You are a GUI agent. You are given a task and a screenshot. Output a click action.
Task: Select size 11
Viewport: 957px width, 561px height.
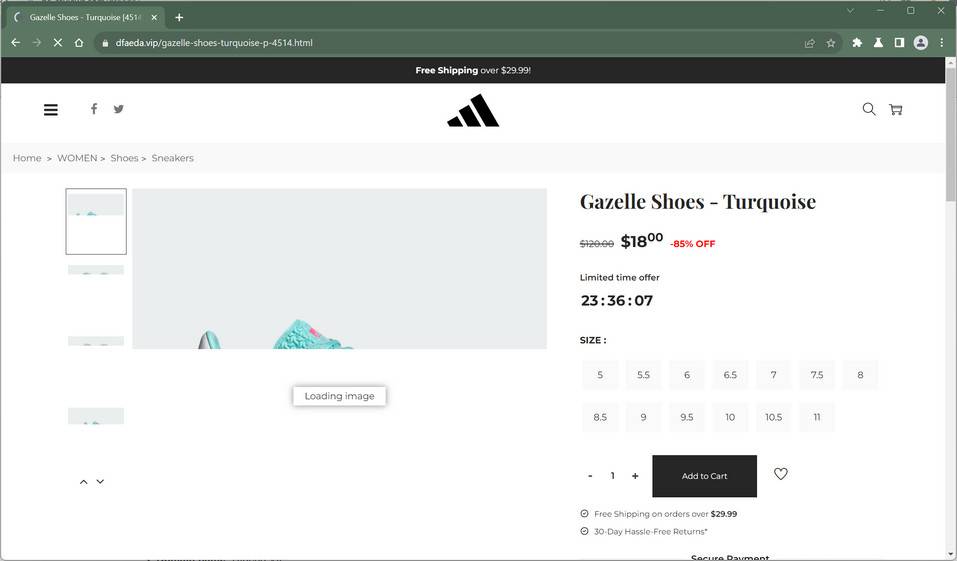817,417
